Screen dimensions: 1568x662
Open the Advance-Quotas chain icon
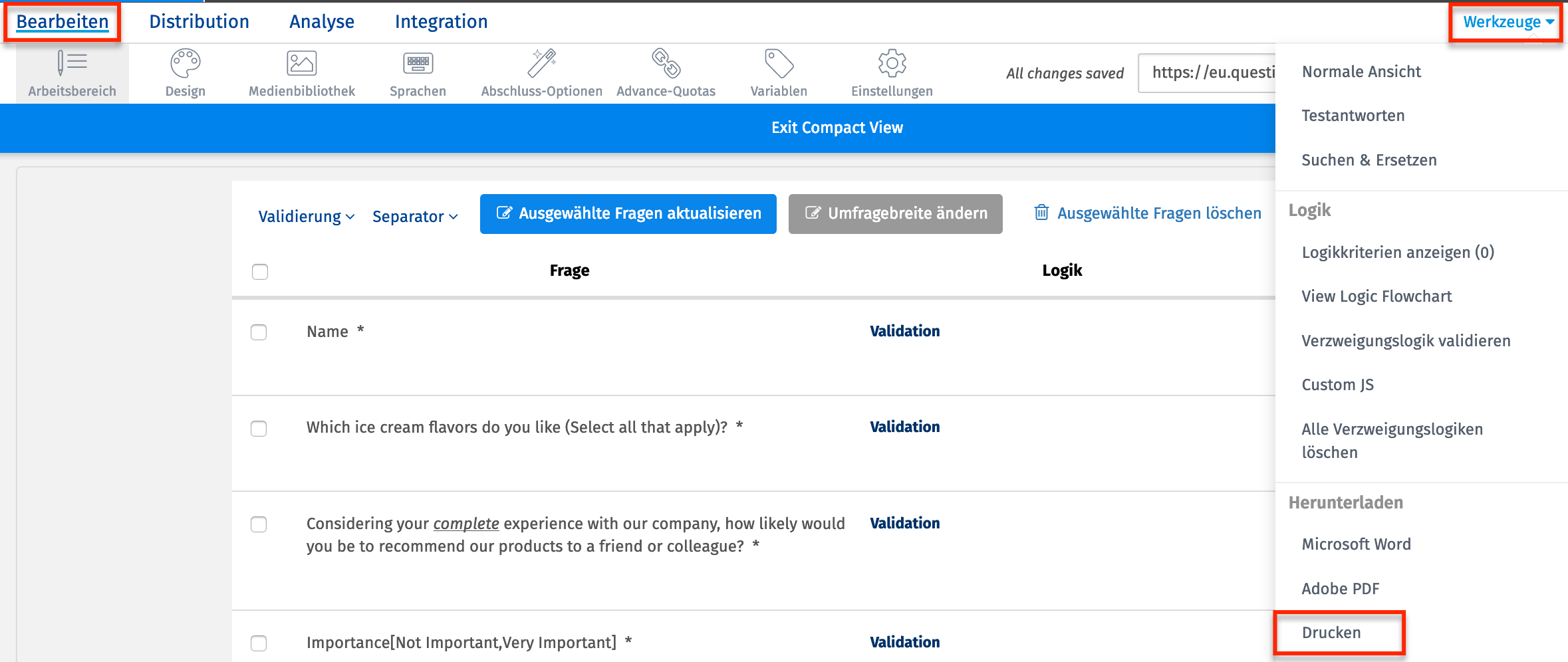pos(666,64)
